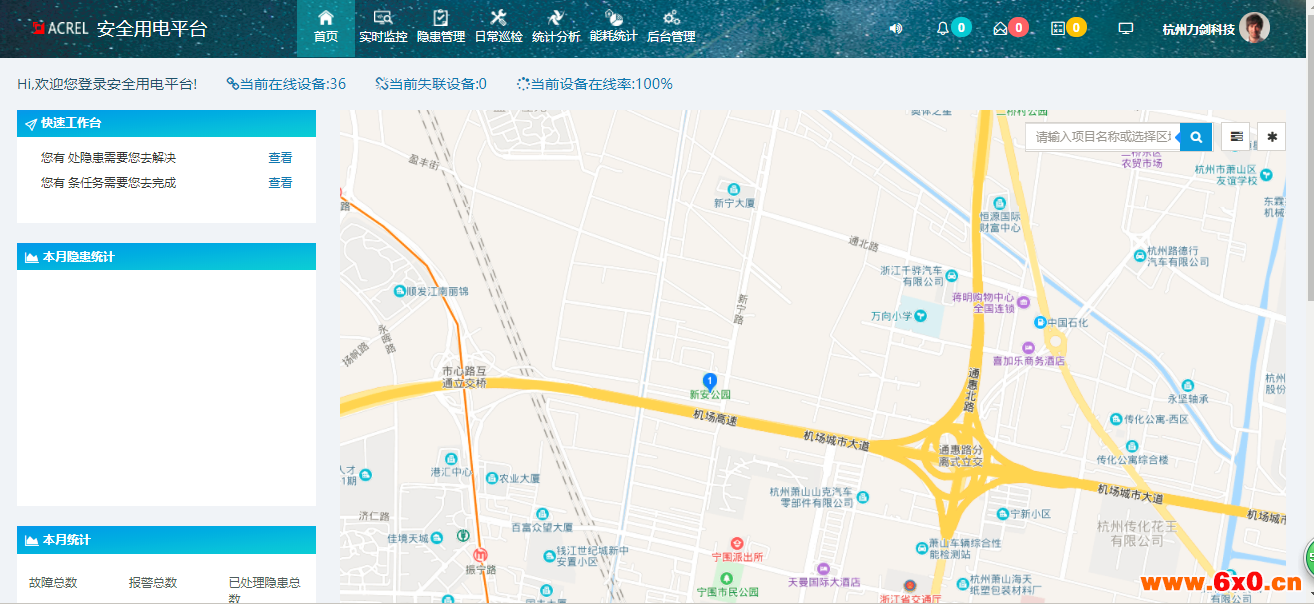Click the 港汇中心 map point icon
Viewport: 1314px width, 605px height.
452,457
